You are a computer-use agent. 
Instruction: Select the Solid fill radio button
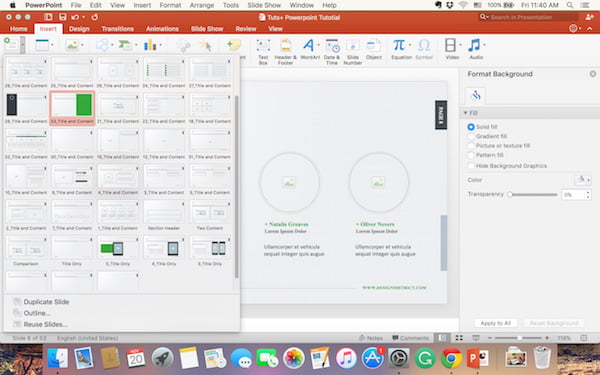[x=471, y=127]
